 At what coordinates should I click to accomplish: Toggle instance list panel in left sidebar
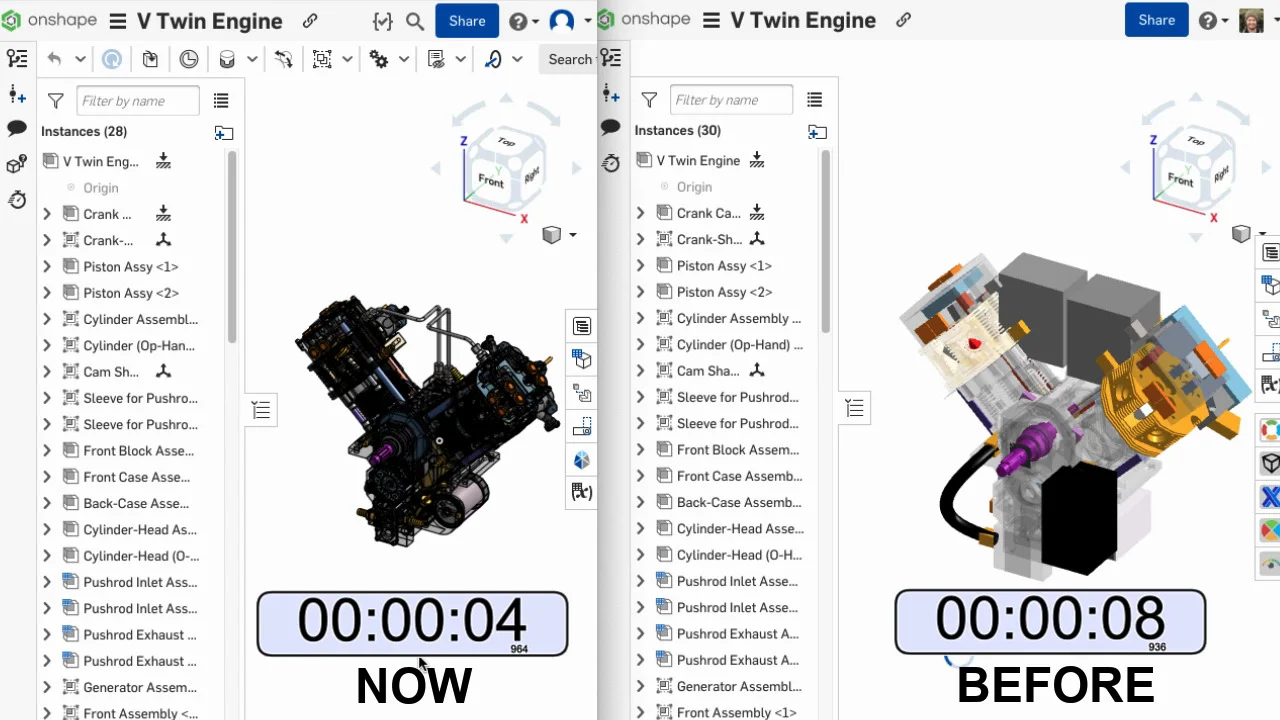click(x=17, y=58)
